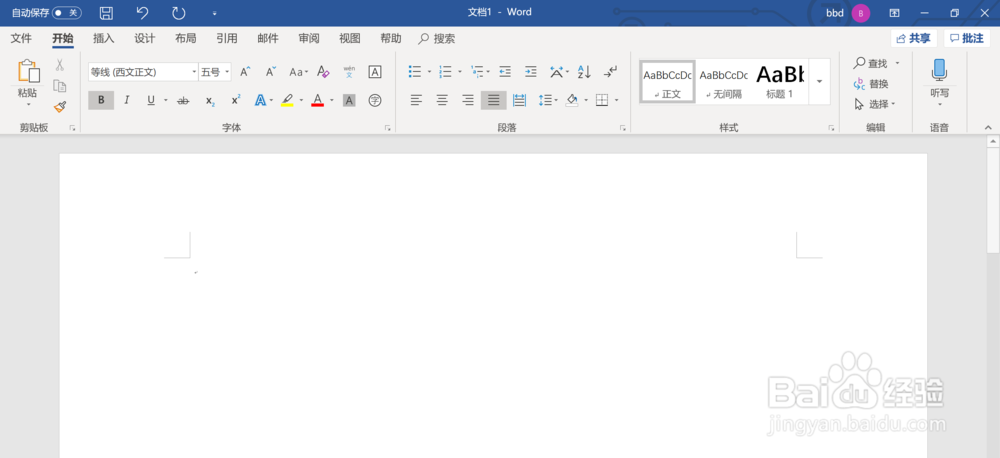Switch to the 设计 tab
Viewport: 1000px width, 458px height.
point(145,38)
